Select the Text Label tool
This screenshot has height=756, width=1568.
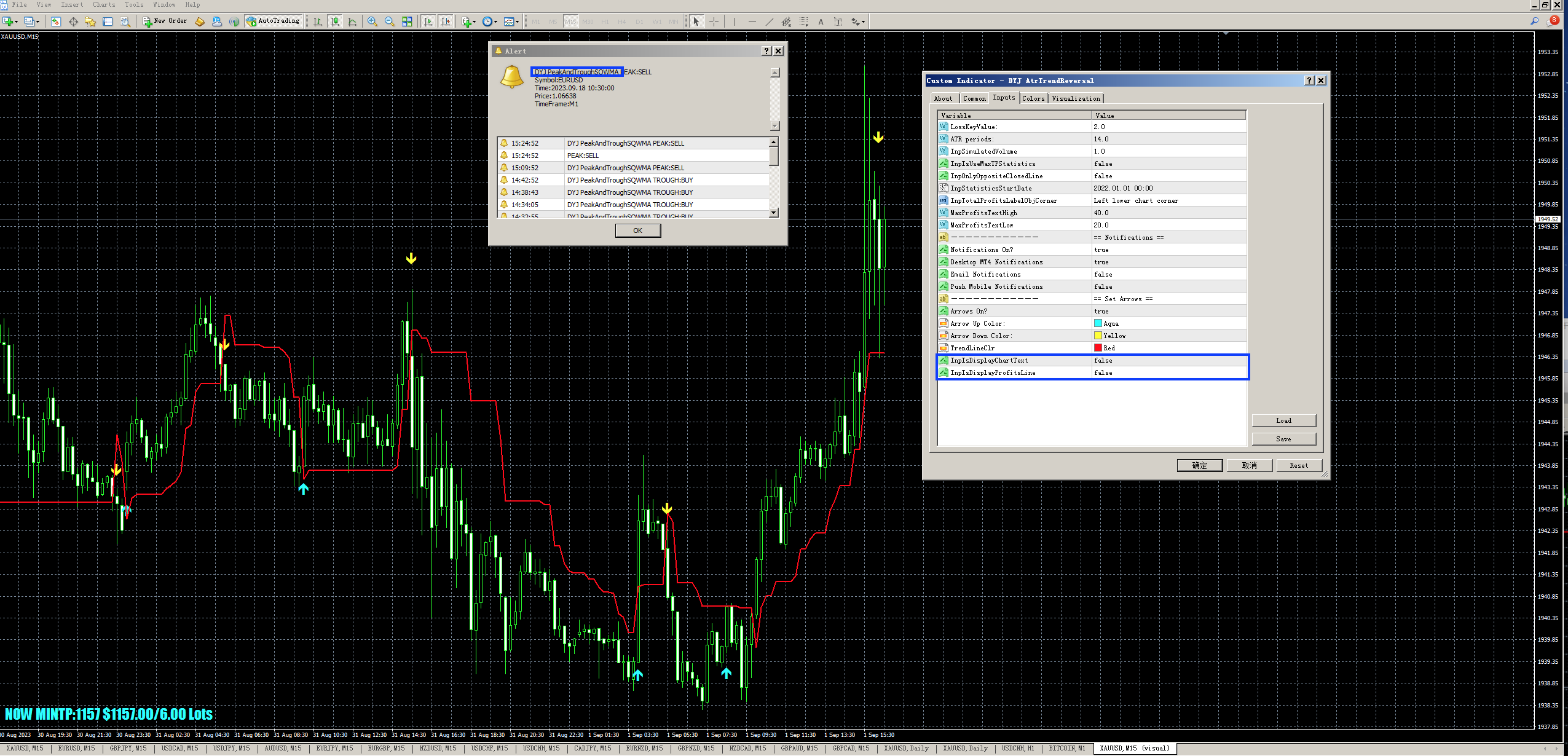pyautogui.click(x=838, y=22)
